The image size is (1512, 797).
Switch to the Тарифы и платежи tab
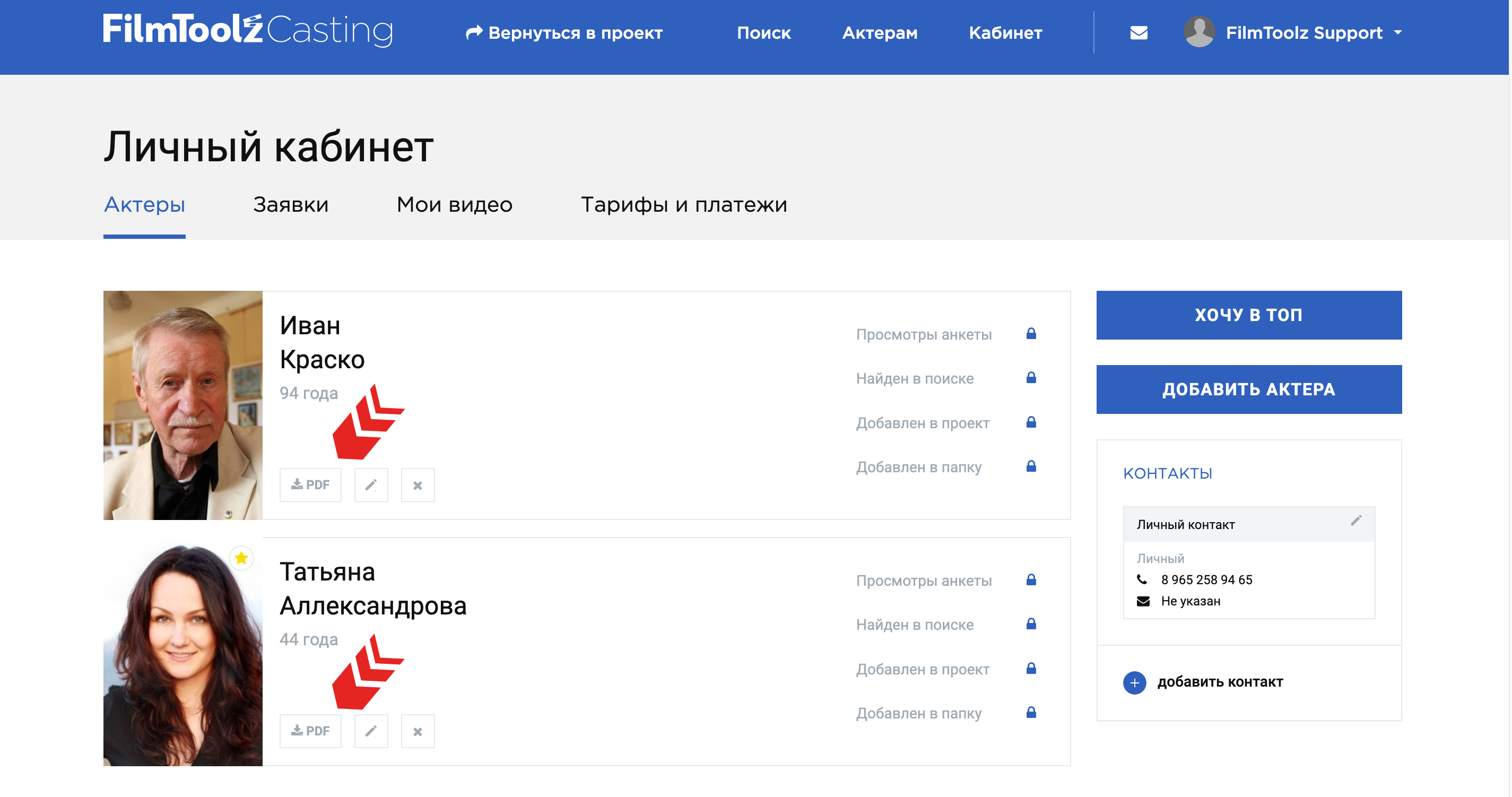tap(684, 204)
